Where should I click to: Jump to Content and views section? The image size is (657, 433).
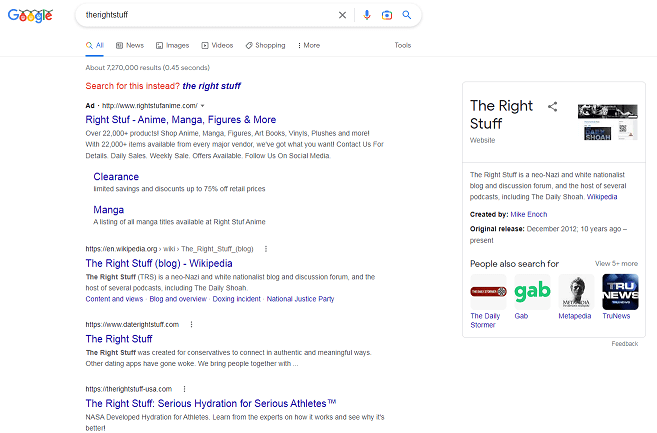tap(114, 299)
